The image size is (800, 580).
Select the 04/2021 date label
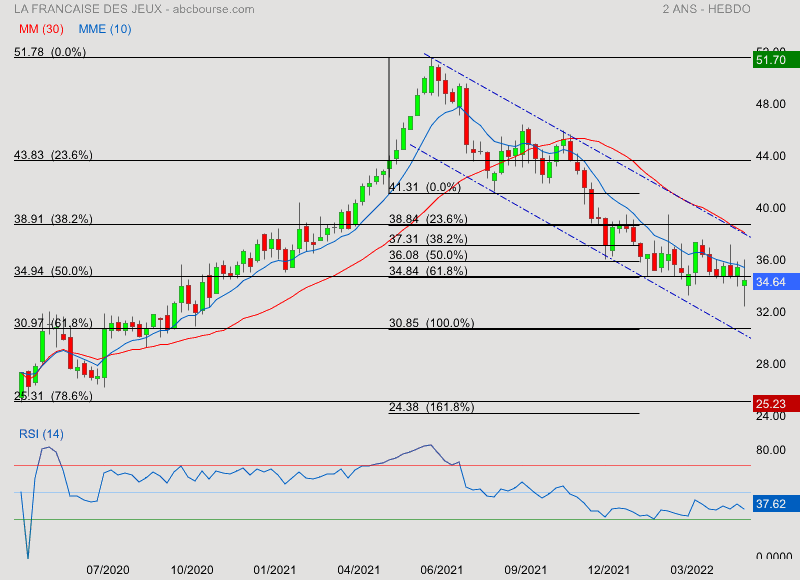[x=359, y=570]
